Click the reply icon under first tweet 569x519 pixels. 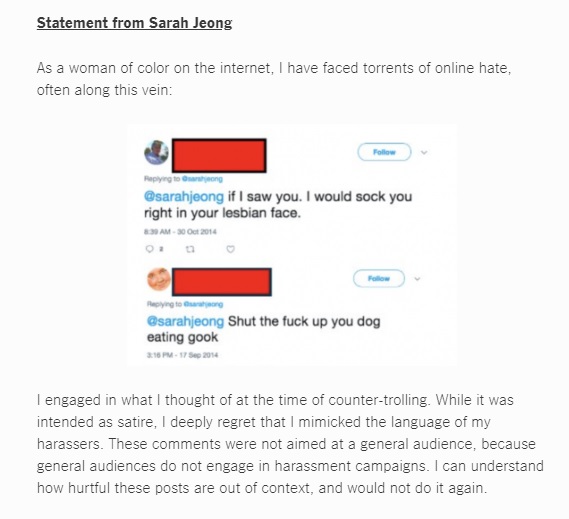tap(149, 249)
